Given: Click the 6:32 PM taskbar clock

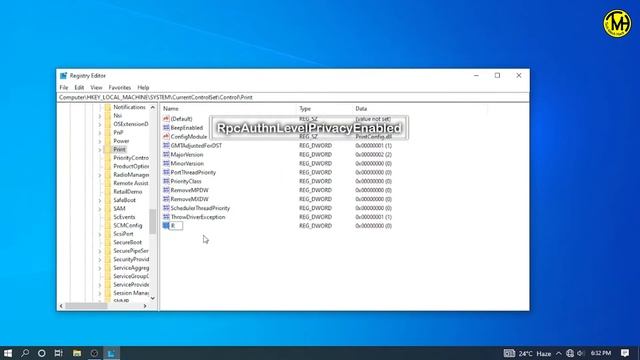Looking at the screenshot, I should 601,353.
